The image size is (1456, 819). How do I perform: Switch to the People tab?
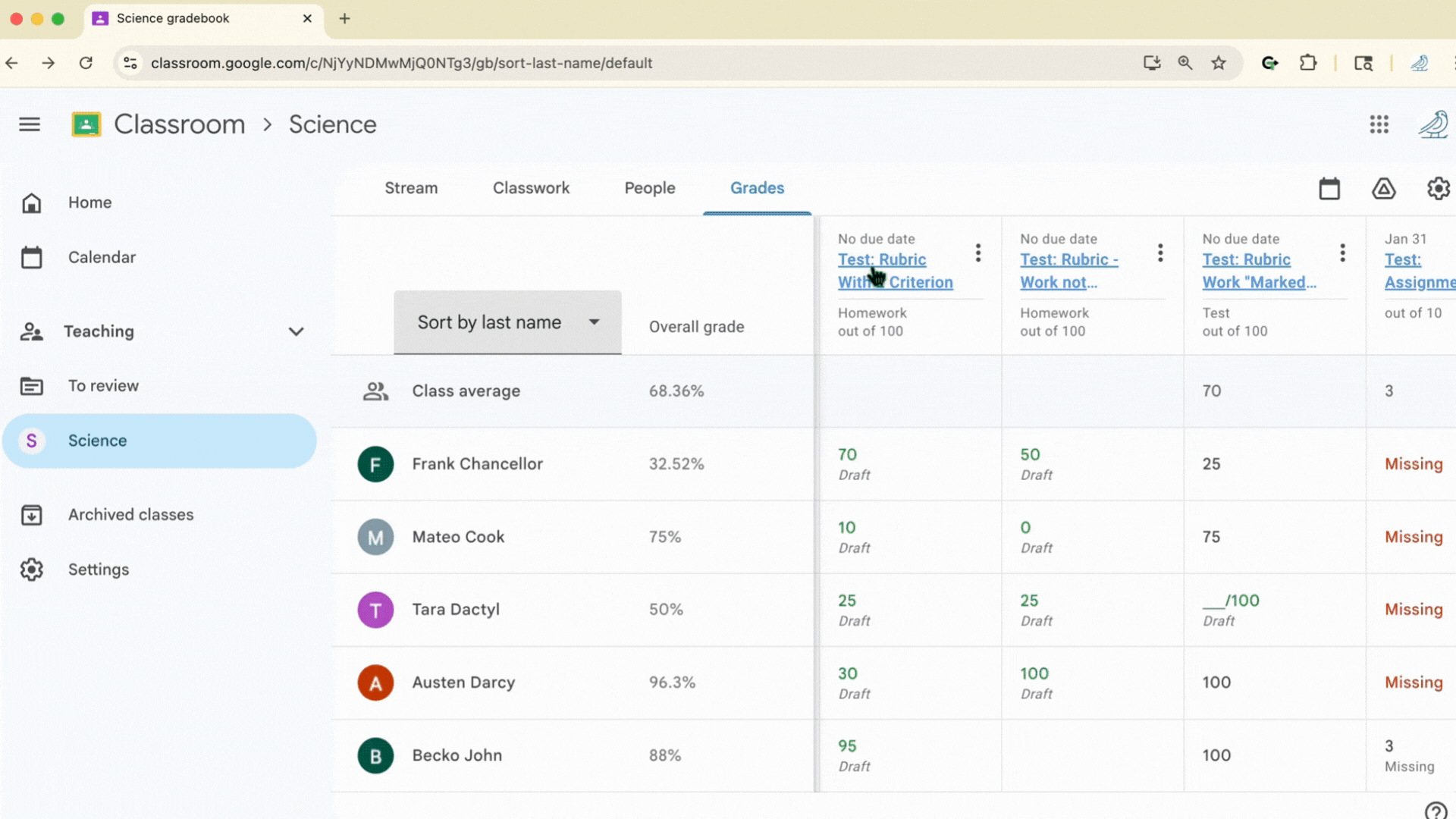pos(650,188)
